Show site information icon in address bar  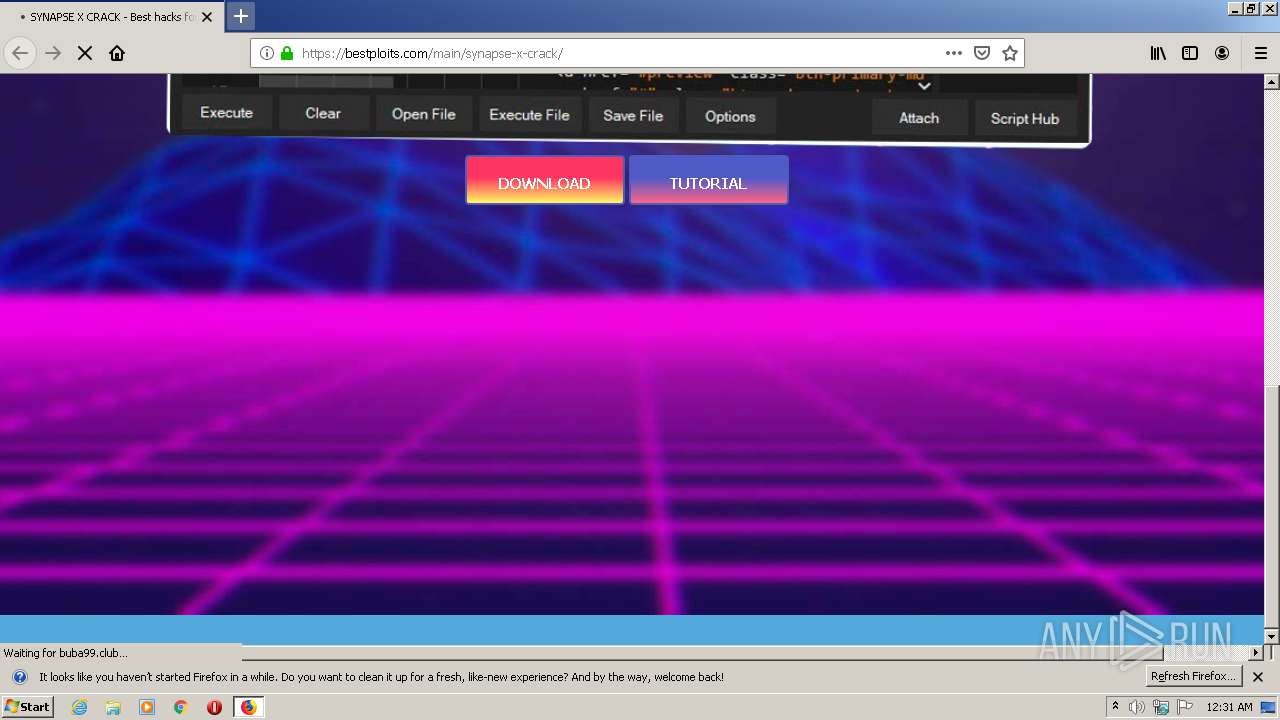pos(267,53)
